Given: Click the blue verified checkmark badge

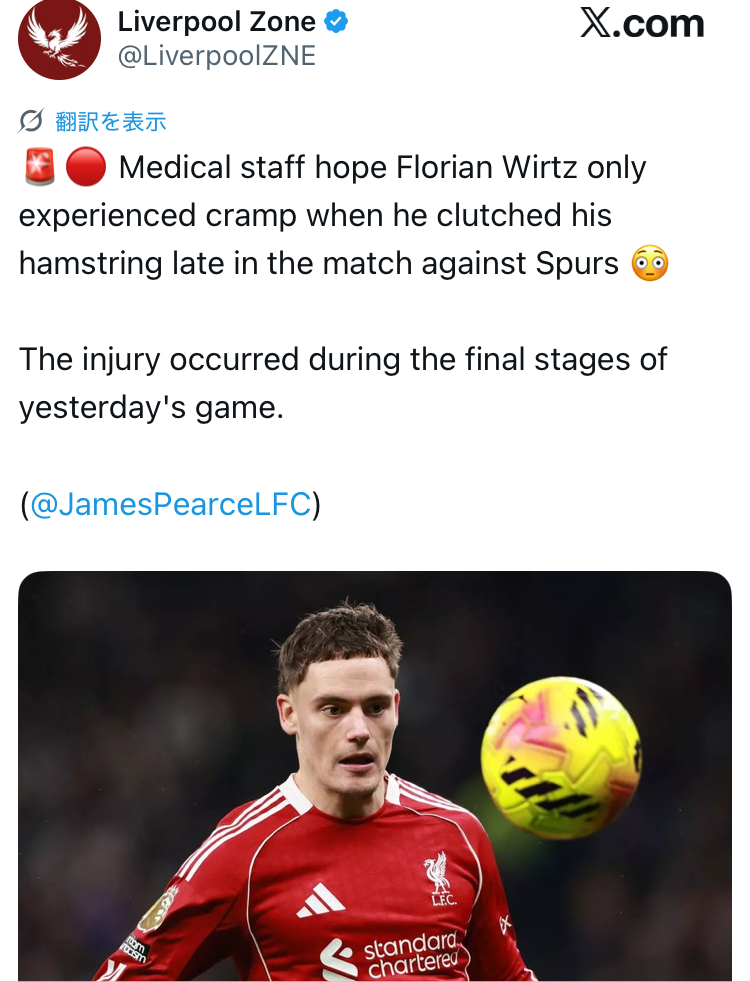Looking at the screenshot, I should 337,21.
